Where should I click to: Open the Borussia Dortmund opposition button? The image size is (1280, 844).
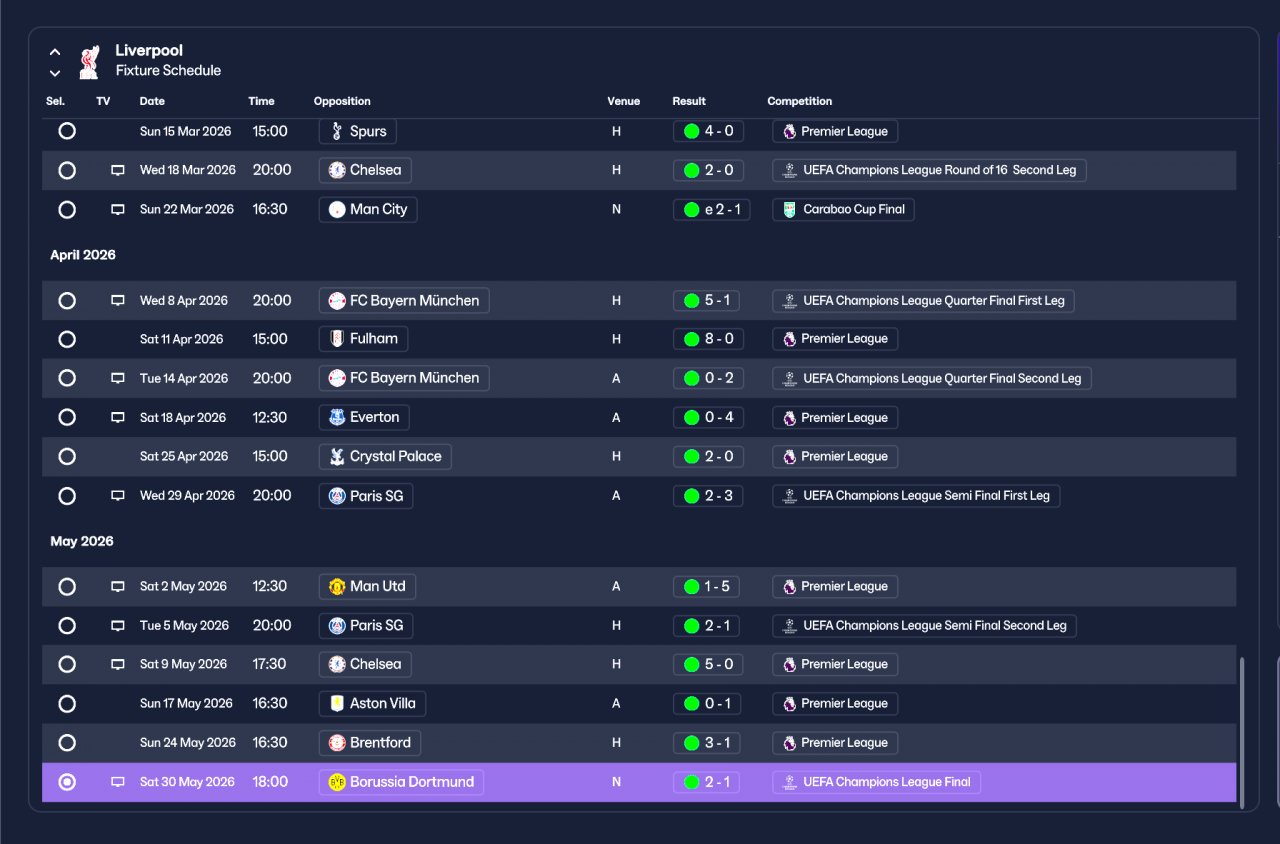[x=401, y=782]
